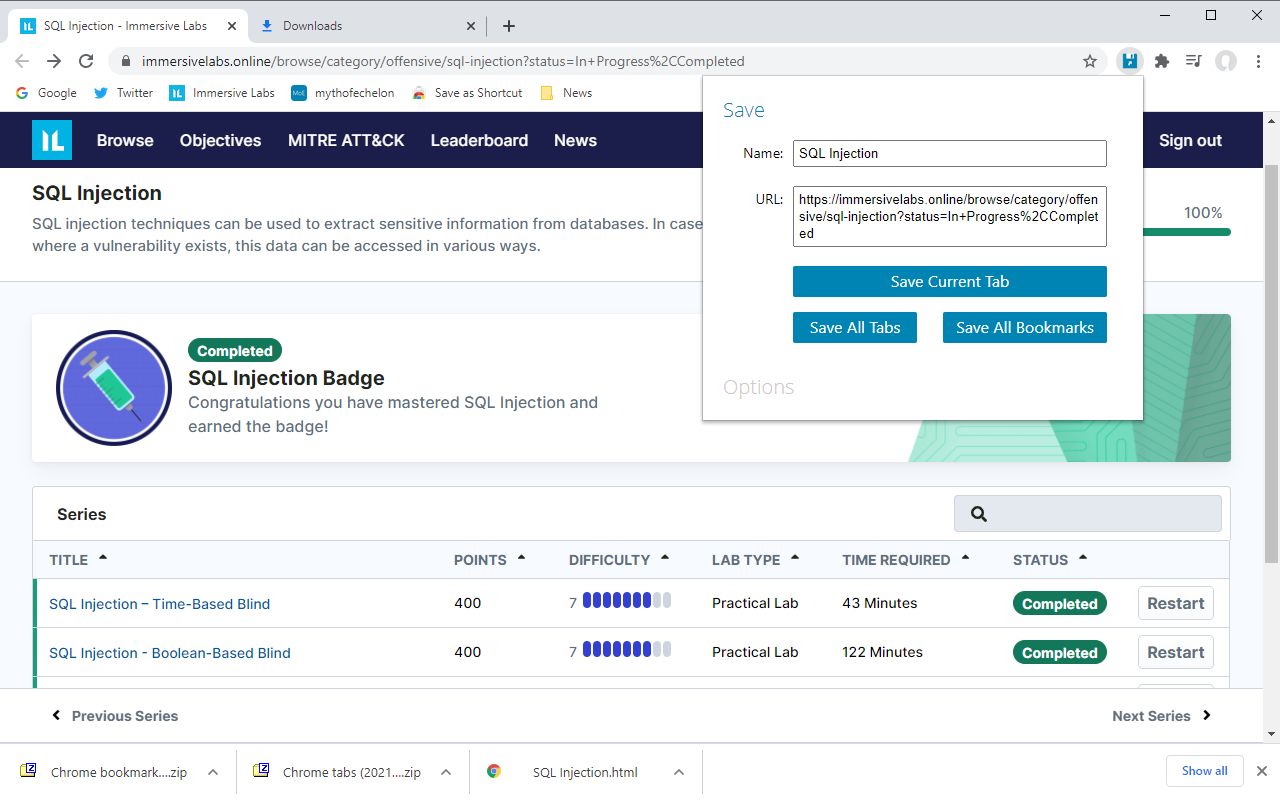Screen dimensions: 1280x800
Task: Click the Save as Shortcut extension icon
Action: [1129, 61]
